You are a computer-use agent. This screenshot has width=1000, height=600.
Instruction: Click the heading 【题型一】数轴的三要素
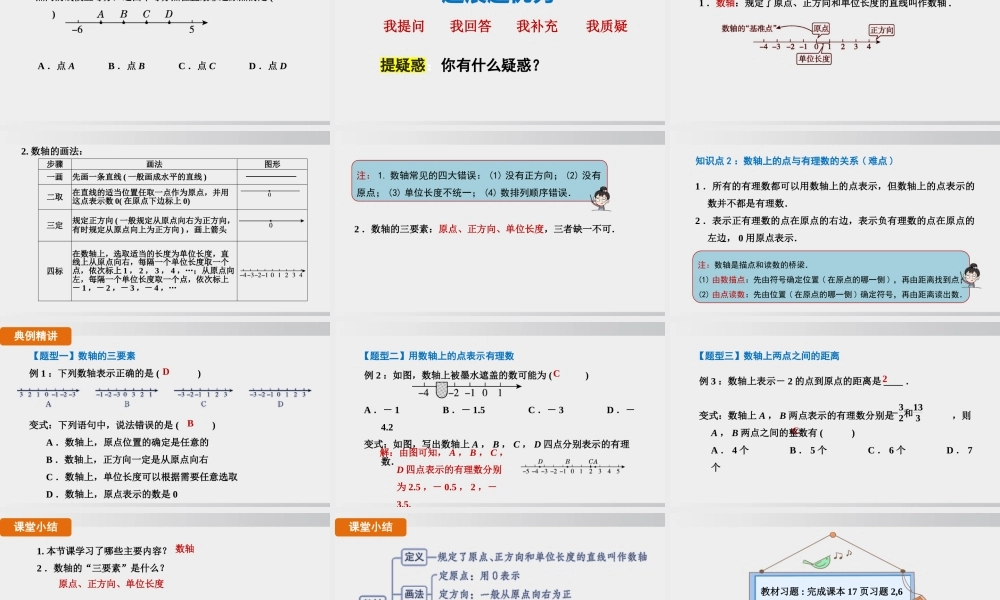pyautogui.click(x=83, y=356)
